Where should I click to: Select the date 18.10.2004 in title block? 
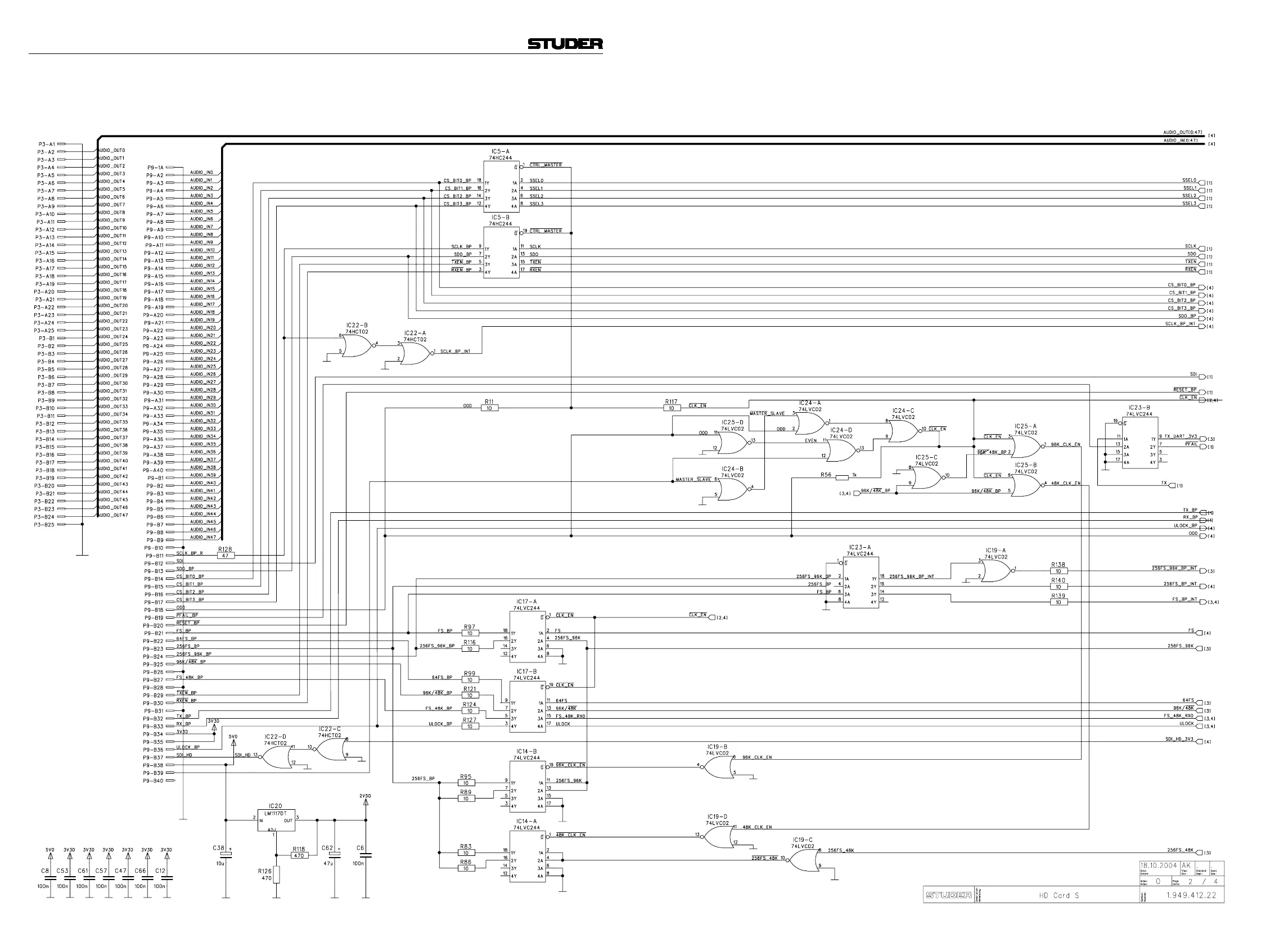[1159, 865]
